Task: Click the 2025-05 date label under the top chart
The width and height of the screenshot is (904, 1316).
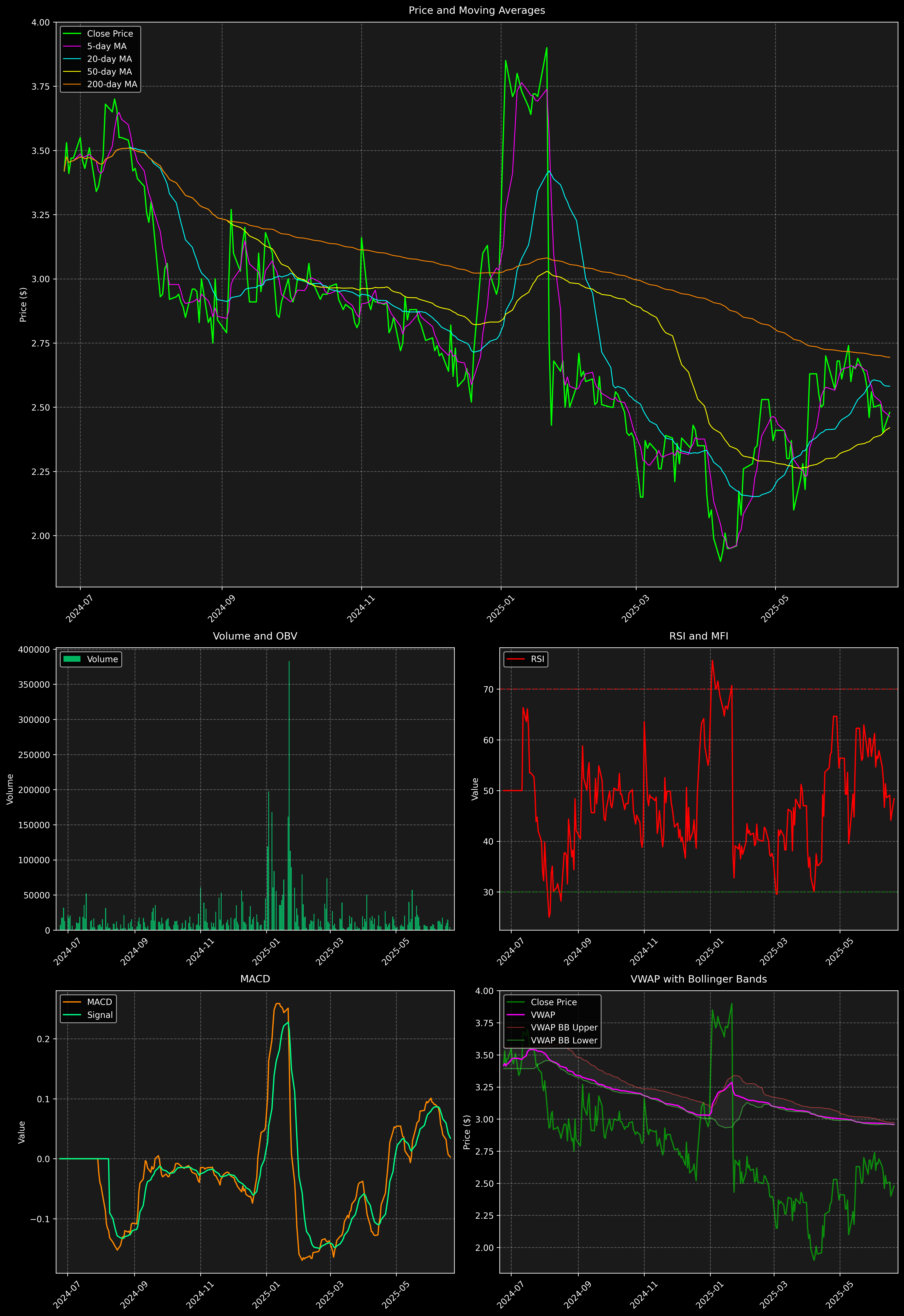Action: tap(774, 608)
